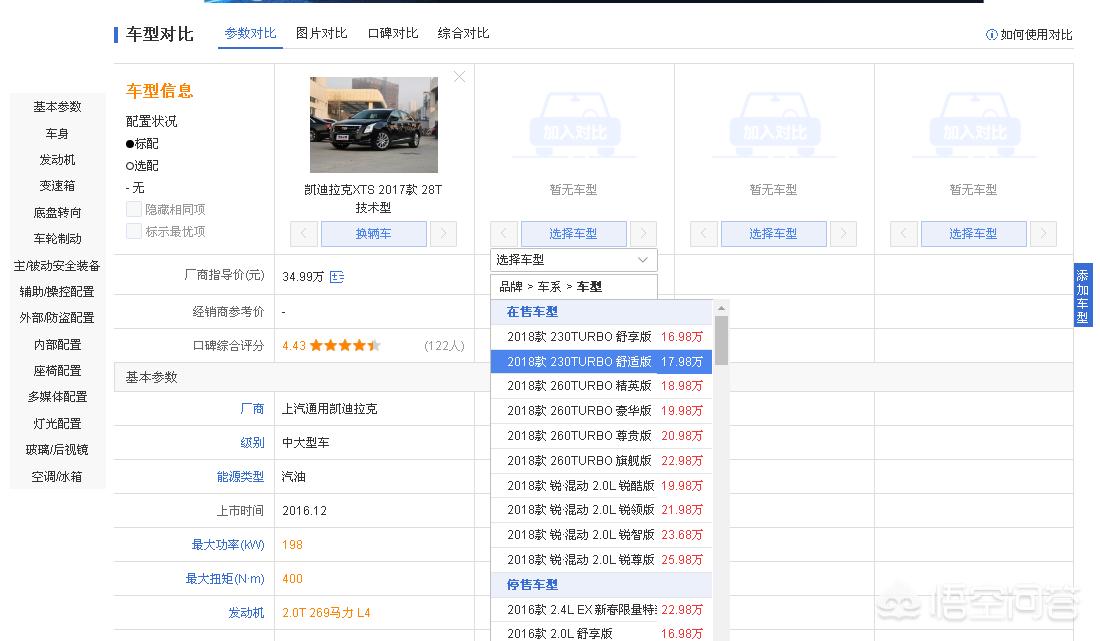Jump to 基本参数 in sidebar
This screenshot has width=1100, height=641.
[x=58, y=107]
